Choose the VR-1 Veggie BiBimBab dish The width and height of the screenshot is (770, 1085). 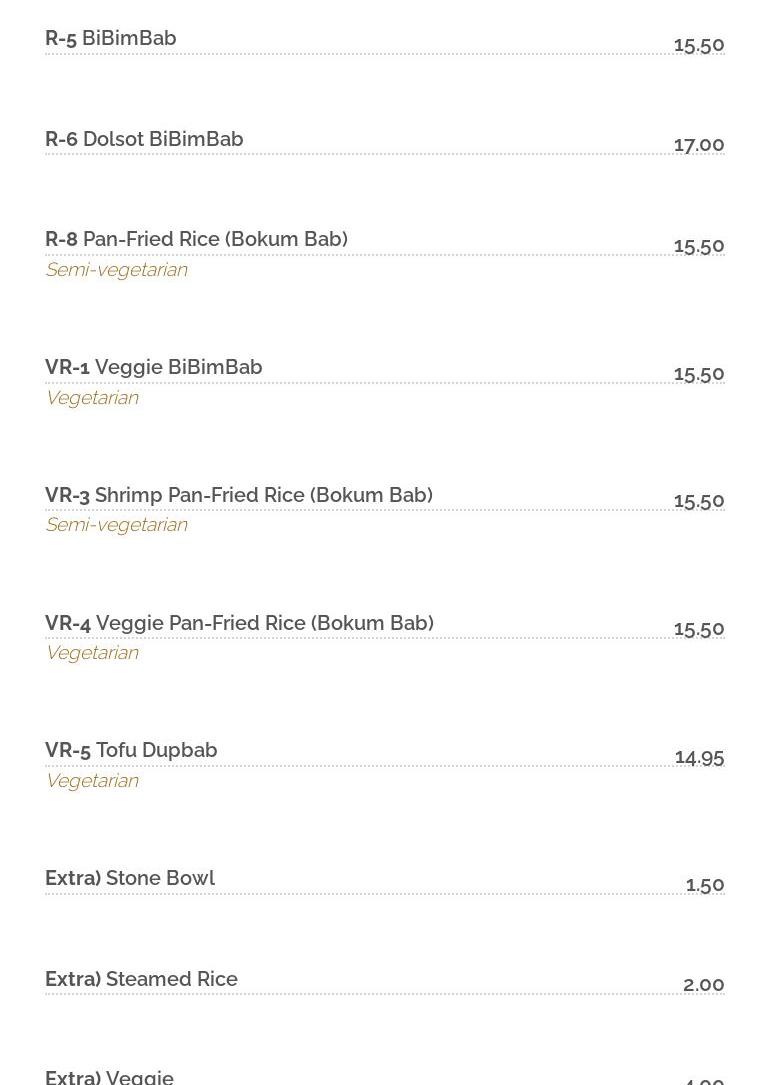point(154,367)
